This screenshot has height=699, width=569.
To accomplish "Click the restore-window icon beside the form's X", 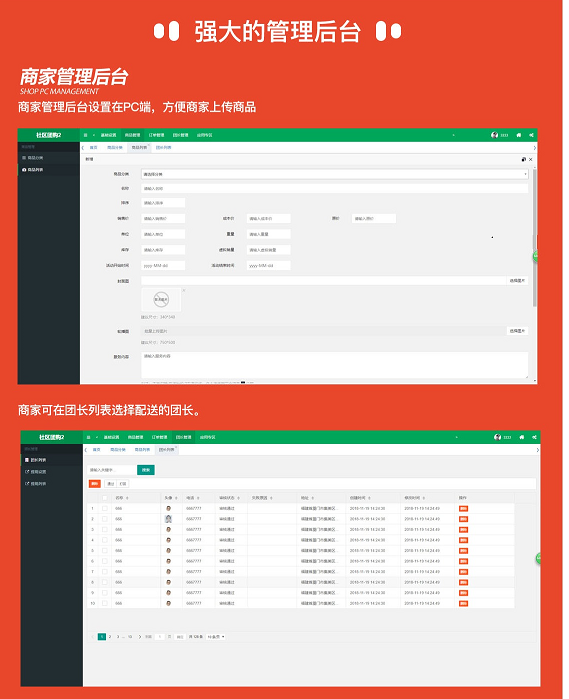I will tap(524, 159).
